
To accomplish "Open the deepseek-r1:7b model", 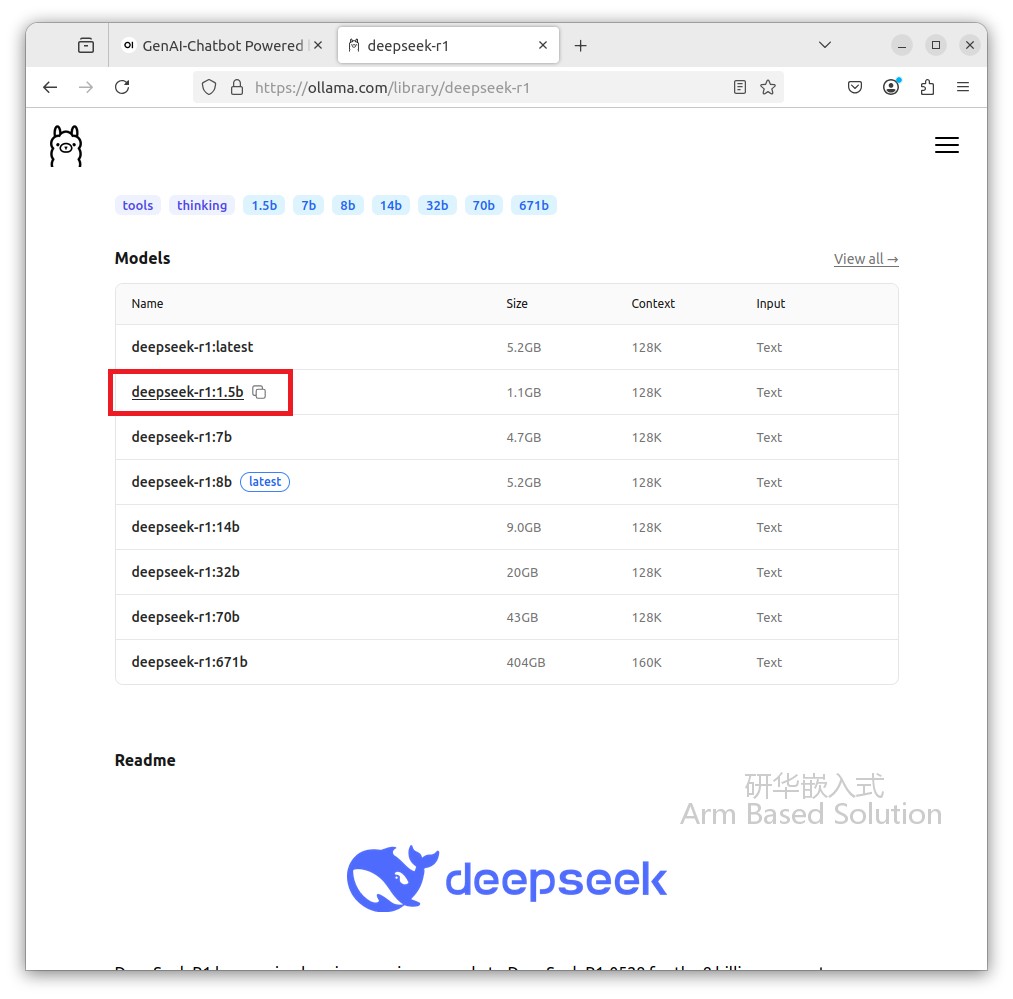I will 182,437.
